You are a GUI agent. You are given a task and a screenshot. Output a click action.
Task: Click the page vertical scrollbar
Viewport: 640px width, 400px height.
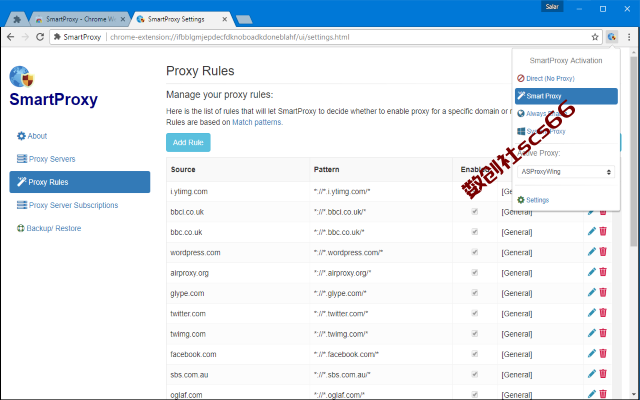[x=633, y=151]
